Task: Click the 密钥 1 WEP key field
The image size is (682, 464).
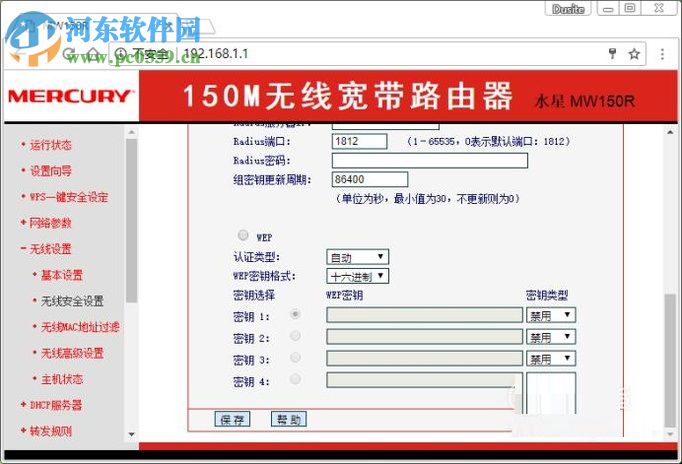Action: [x=425, y=315]
